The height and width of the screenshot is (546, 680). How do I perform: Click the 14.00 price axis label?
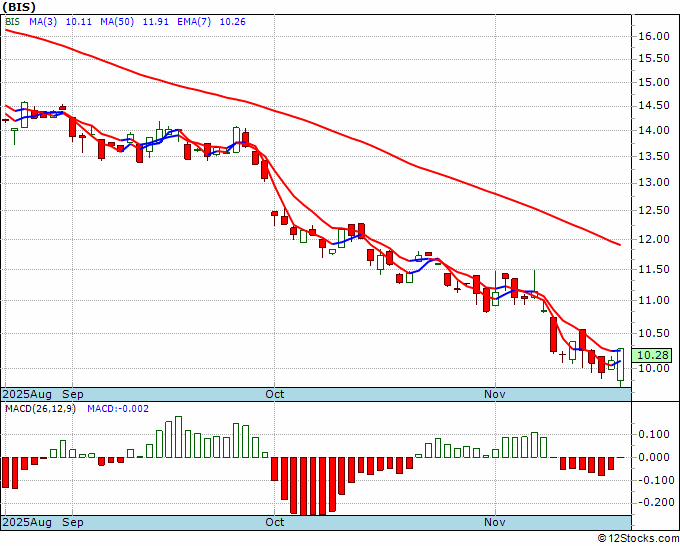pyautogui.click(x=654, y=130)
